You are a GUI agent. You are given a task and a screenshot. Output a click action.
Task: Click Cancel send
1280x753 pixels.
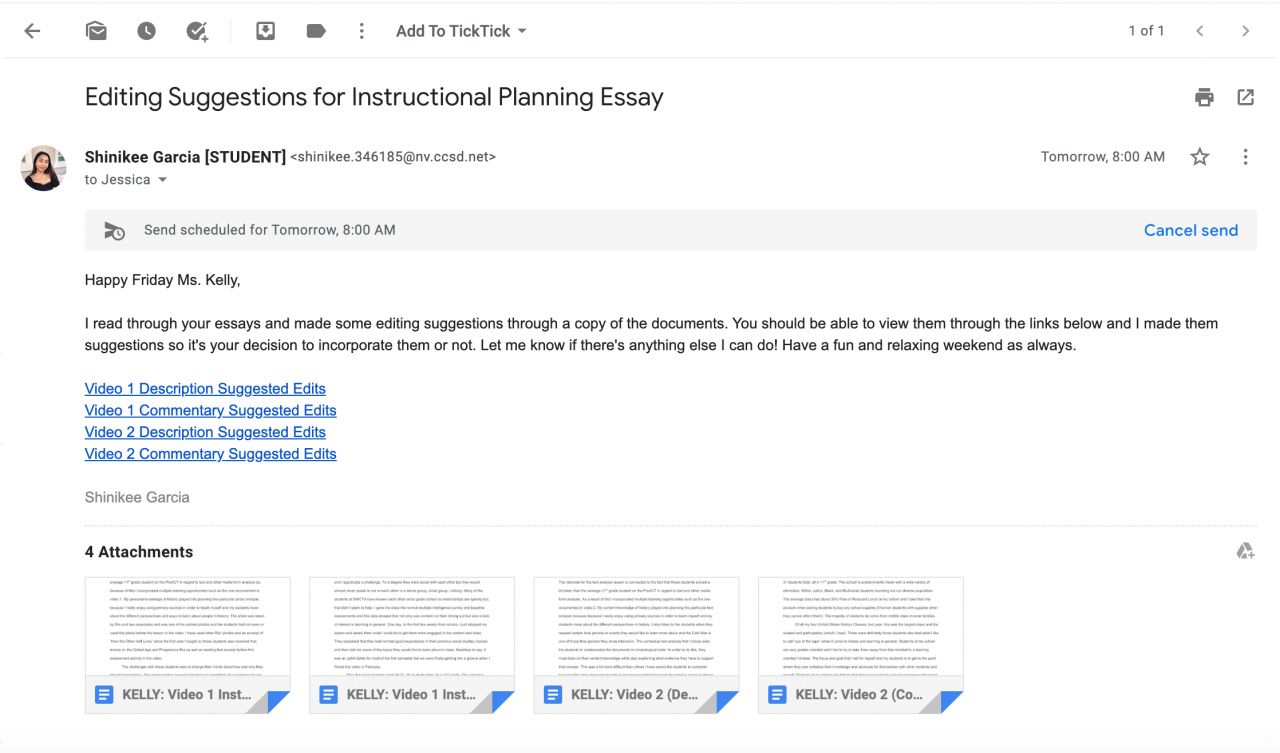(x=1190, y=230)
